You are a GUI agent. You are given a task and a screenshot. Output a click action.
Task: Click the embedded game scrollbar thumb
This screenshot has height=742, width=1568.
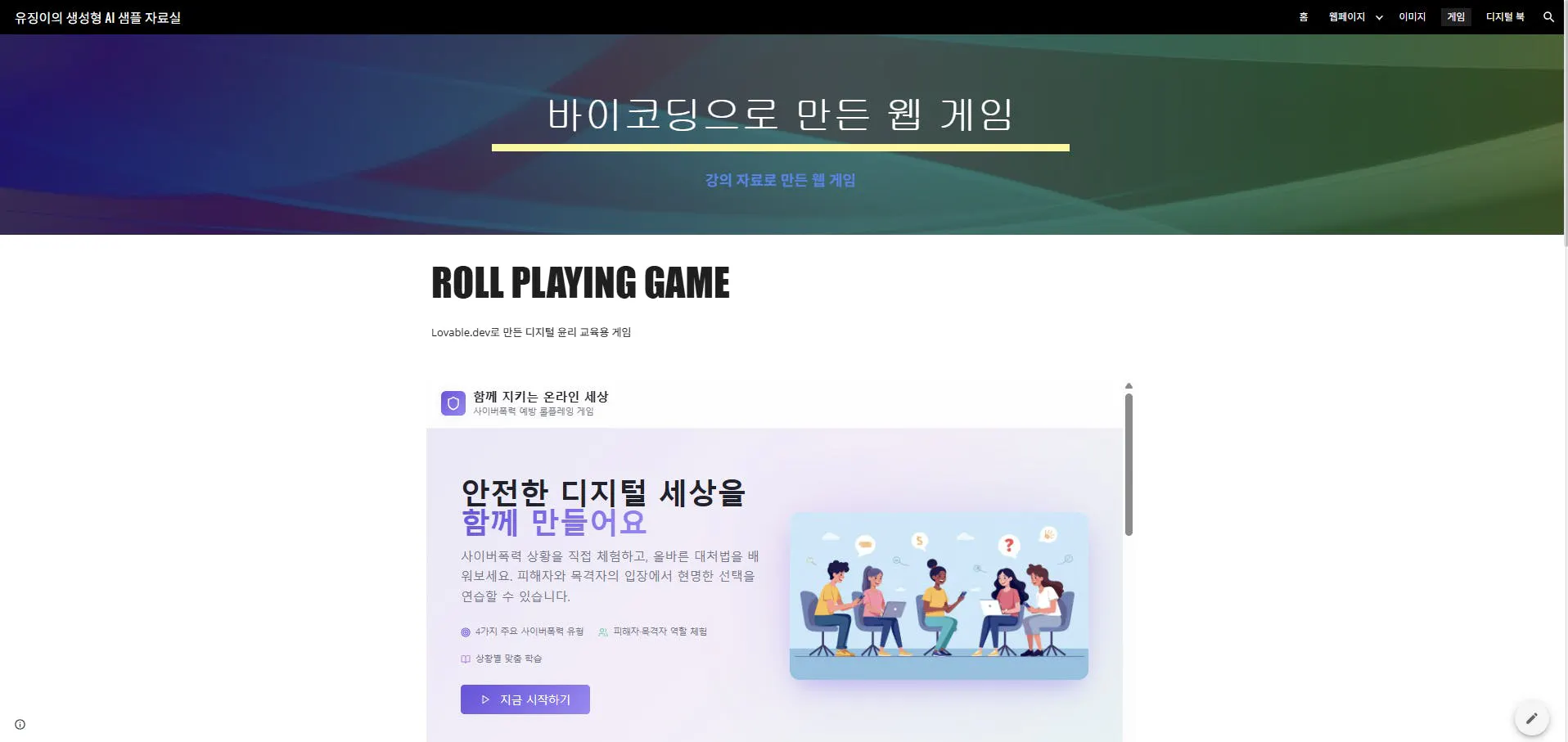[x=1129, y=465]
